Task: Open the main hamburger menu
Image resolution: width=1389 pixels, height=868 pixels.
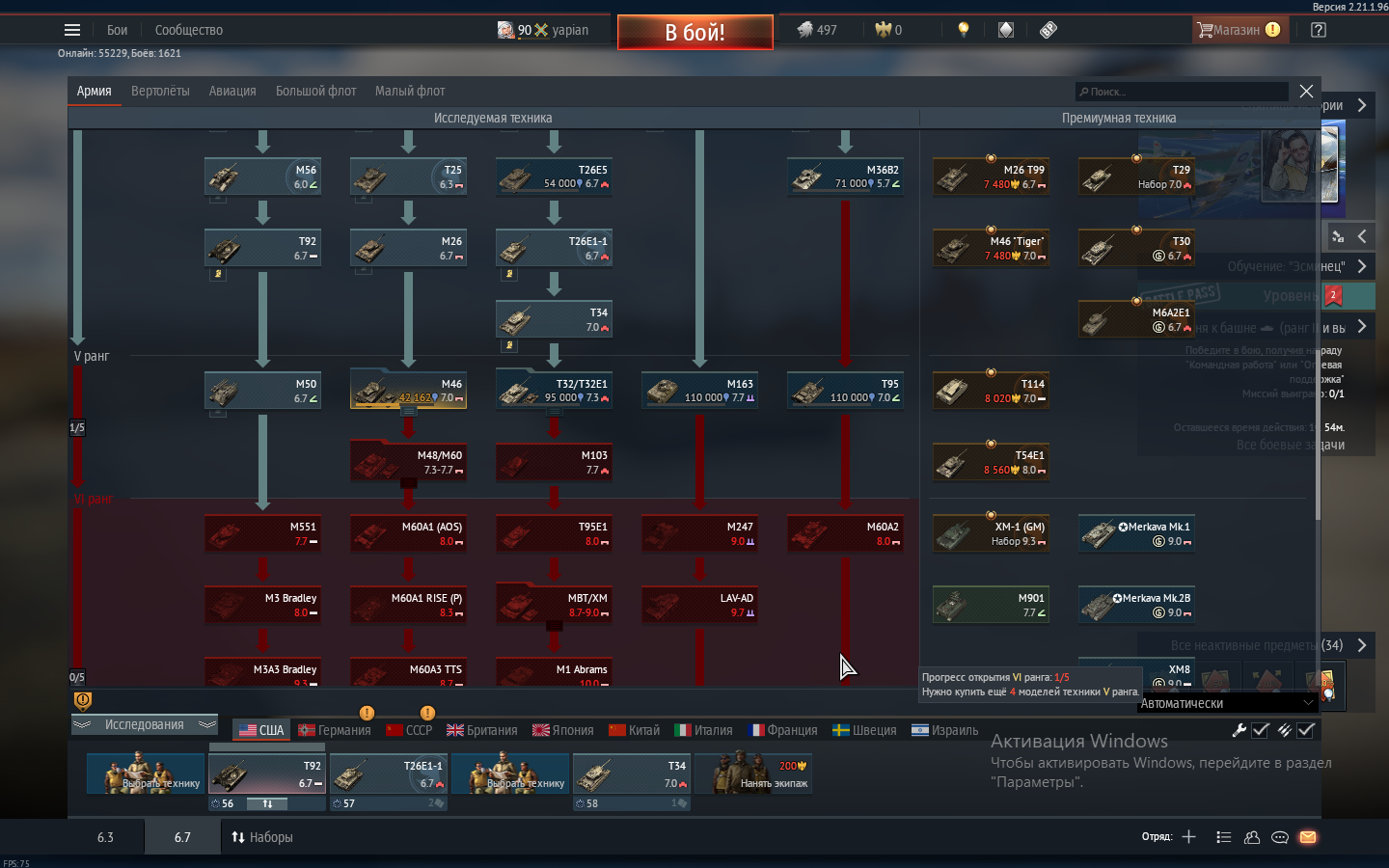Action: 72,30
